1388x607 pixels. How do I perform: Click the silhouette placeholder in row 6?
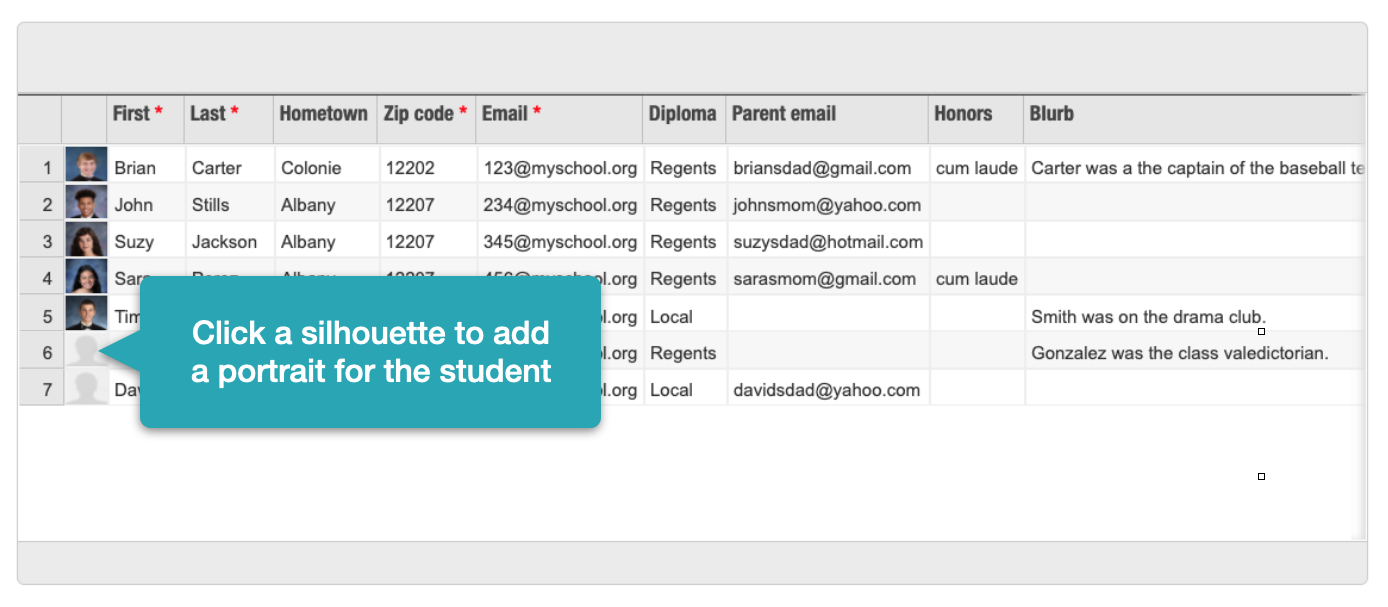point(85,351)
